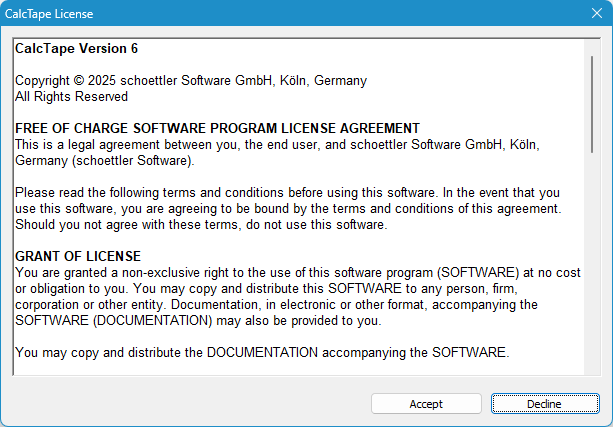613x427 pixels.
Task: Click the CalcTape License title bar text
Action: tap(49, 14)
